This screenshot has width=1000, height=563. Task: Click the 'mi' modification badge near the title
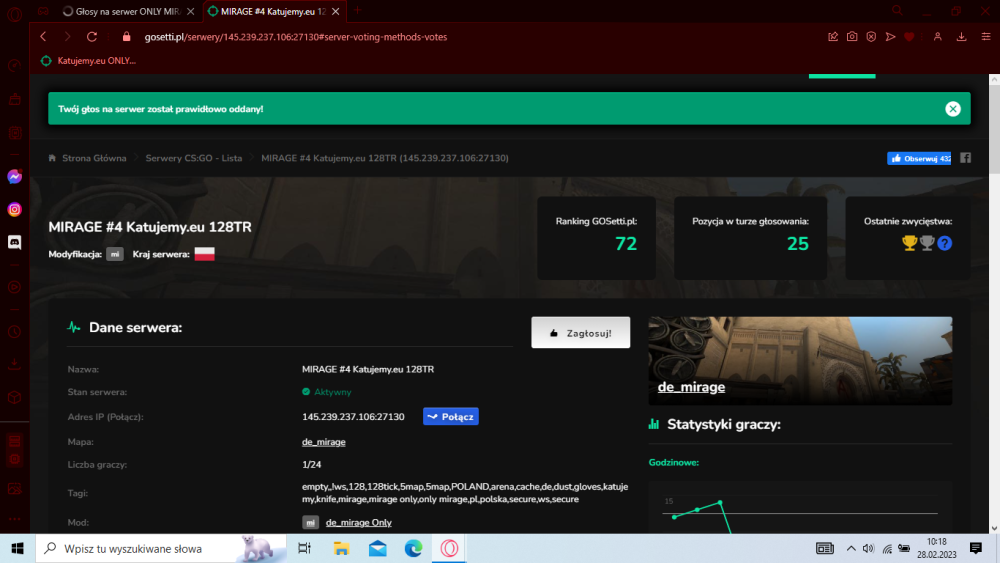click(115, 254)
